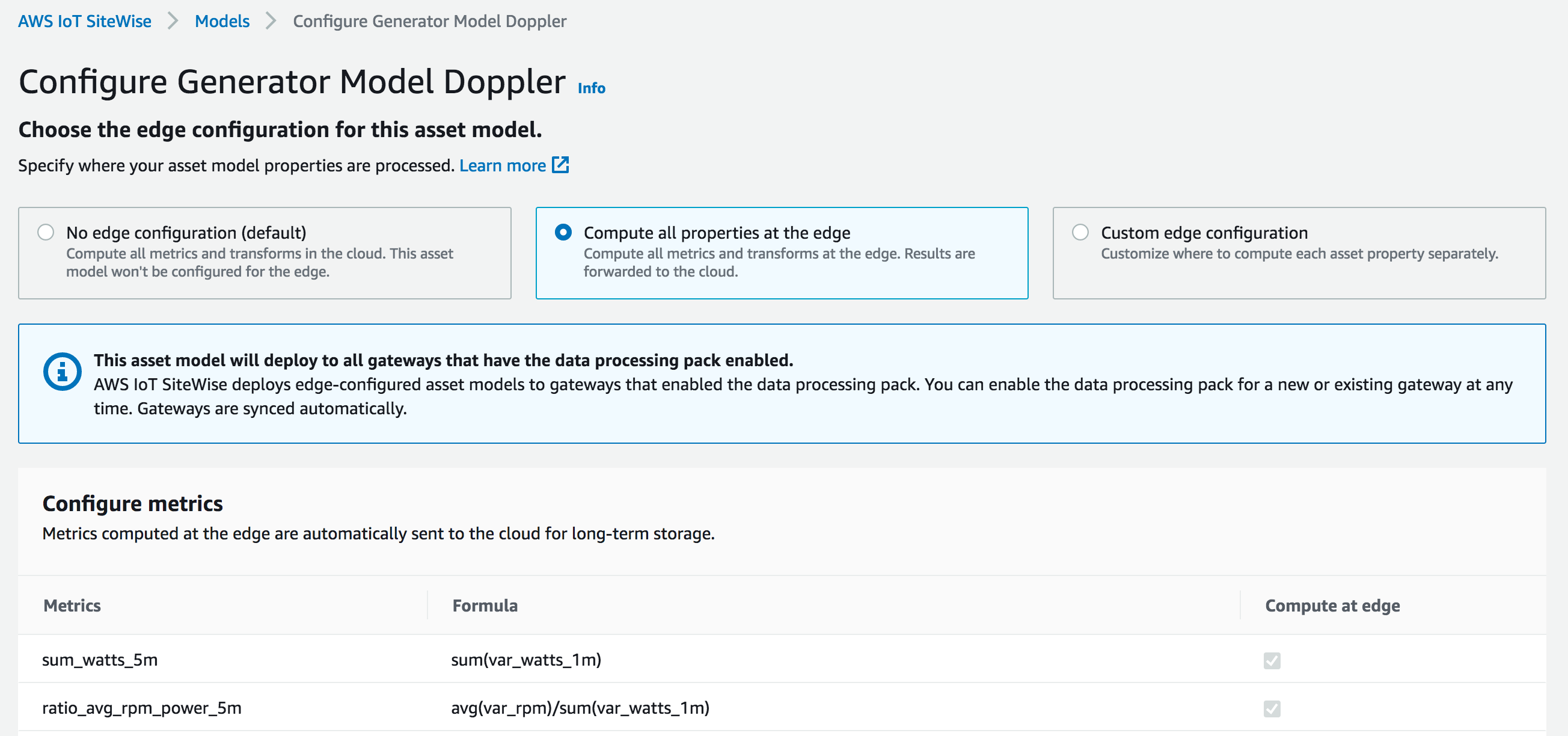Click the Formula column header
Screen dimensions: 1568x736
(485, 606)
